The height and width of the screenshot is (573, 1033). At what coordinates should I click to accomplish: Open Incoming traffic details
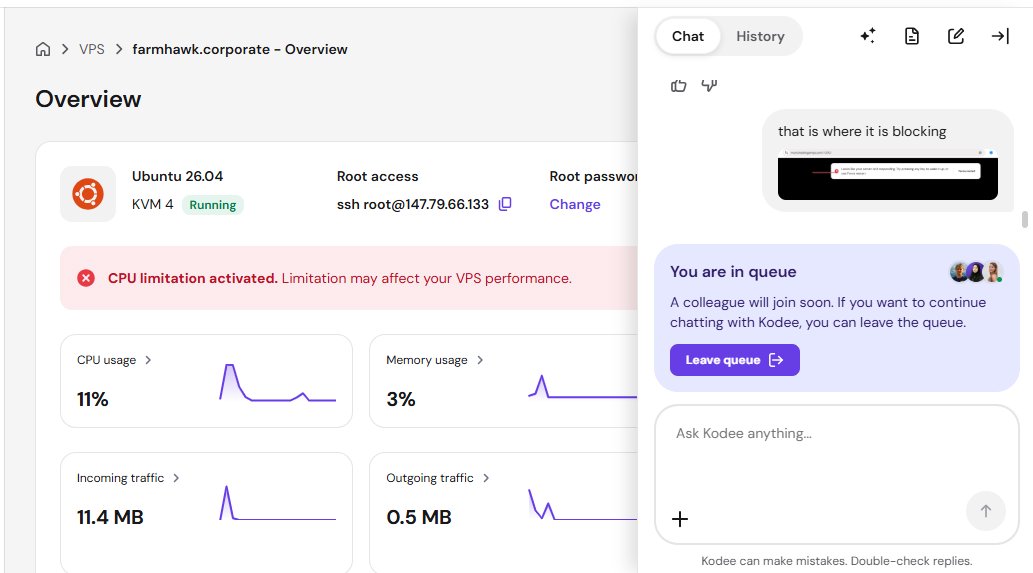point(128,478)
